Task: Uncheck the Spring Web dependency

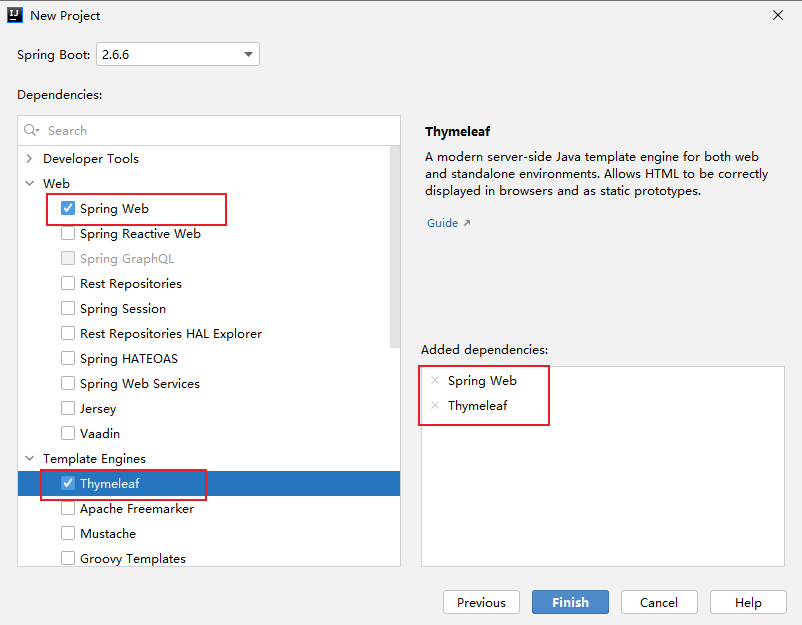Action: 67,208
